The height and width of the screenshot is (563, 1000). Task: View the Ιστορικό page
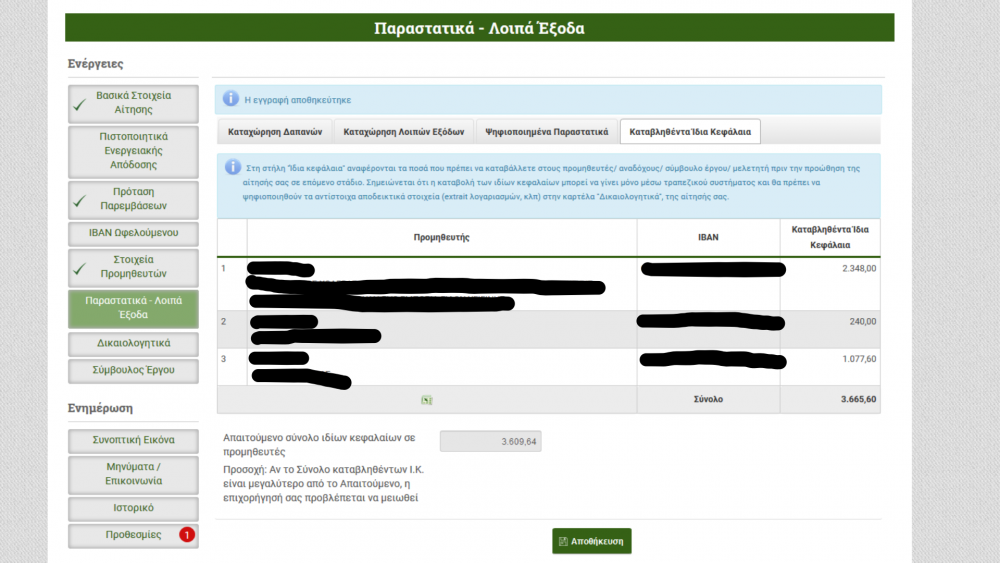point(133,507)
